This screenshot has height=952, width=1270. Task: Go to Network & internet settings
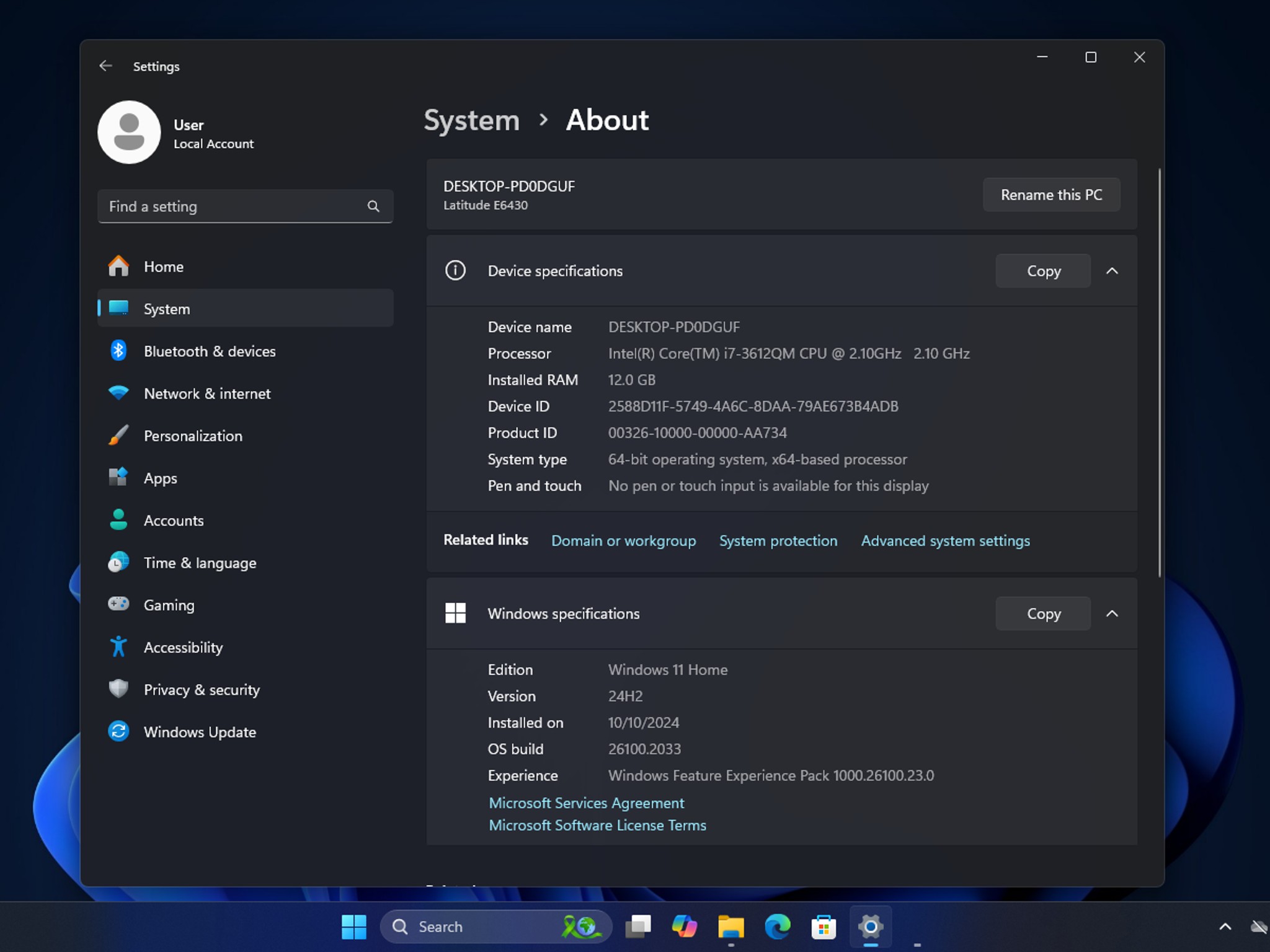click(245, 394)
